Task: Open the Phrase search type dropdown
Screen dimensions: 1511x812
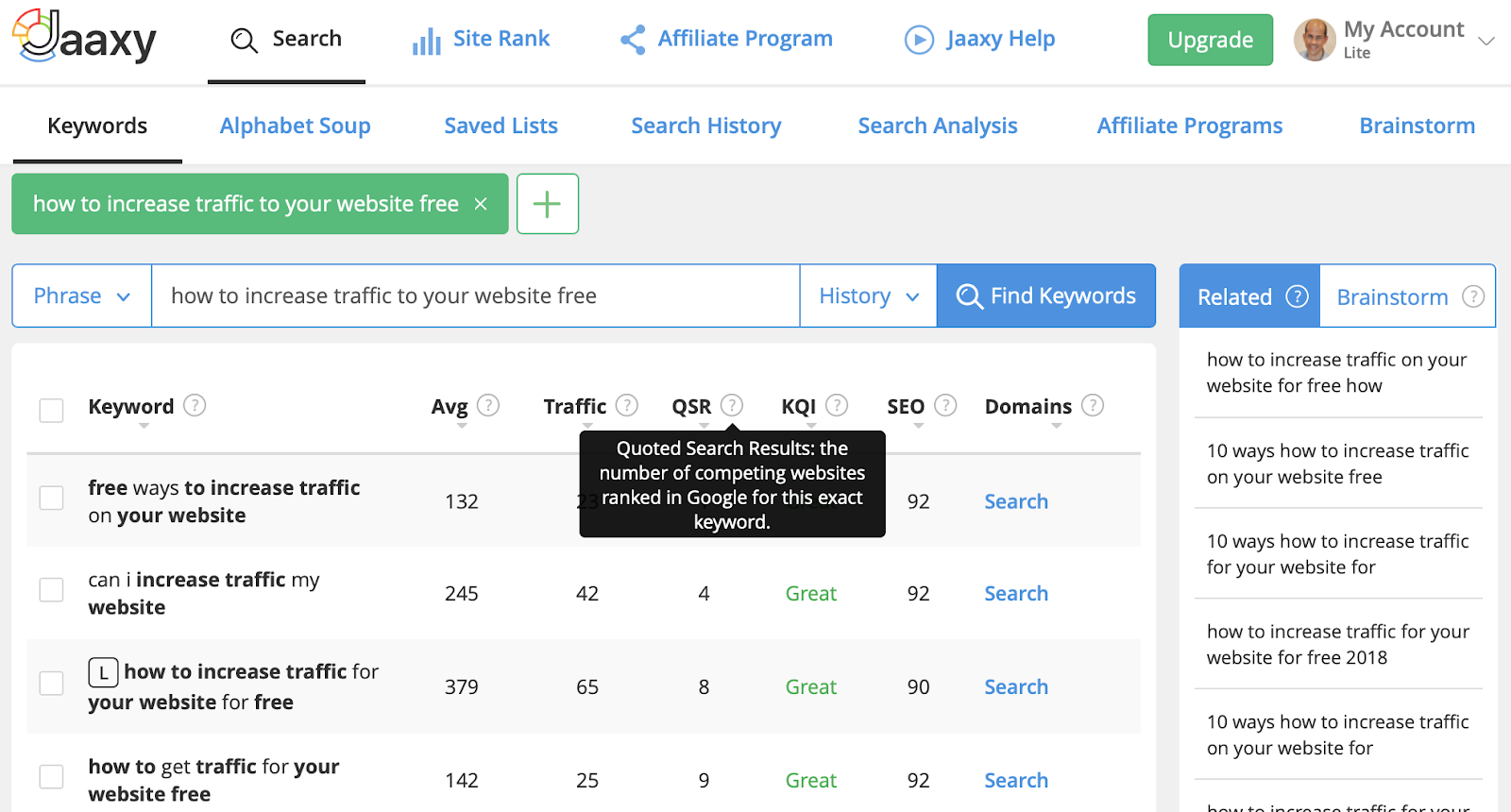Action: click(82, 296)
